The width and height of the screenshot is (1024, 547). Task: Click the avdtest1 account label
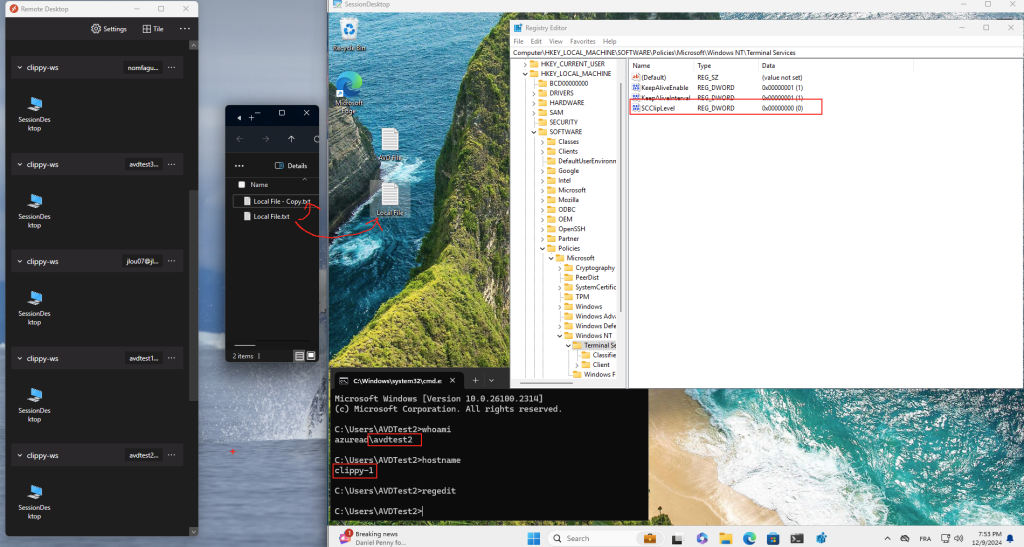click(143, 358)
